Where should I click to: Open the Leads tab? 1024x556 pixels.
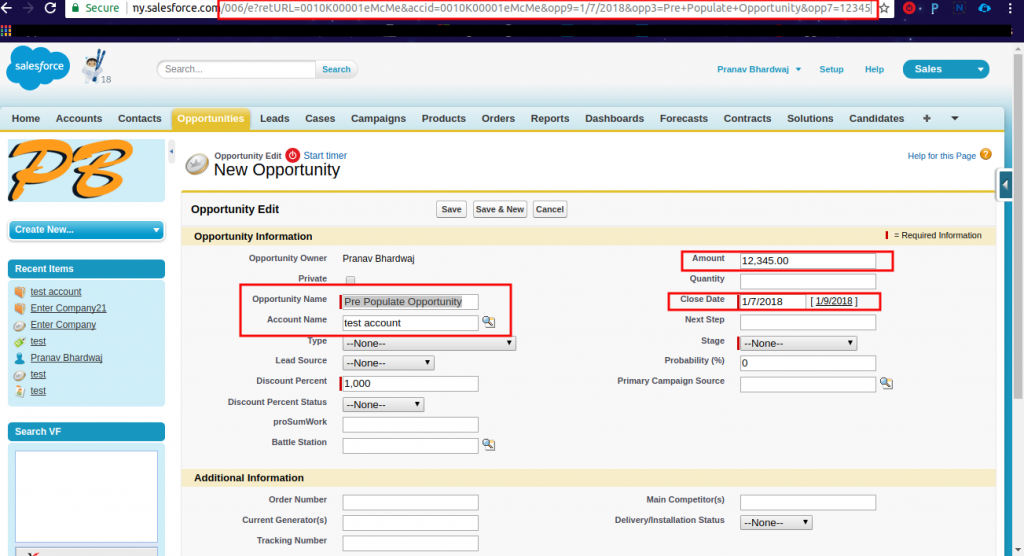point(275,118)
